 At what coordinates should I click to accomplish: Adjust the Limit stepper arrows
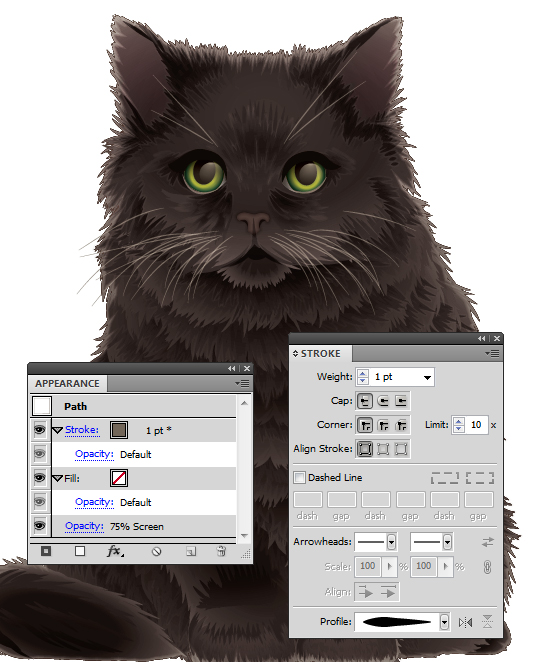459,425
